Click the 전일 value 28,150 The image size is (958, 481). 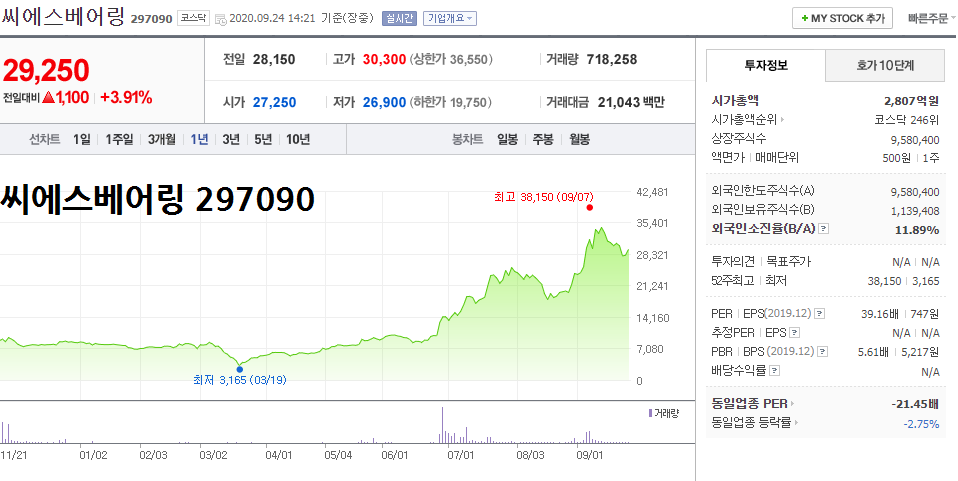coord(274,60)
